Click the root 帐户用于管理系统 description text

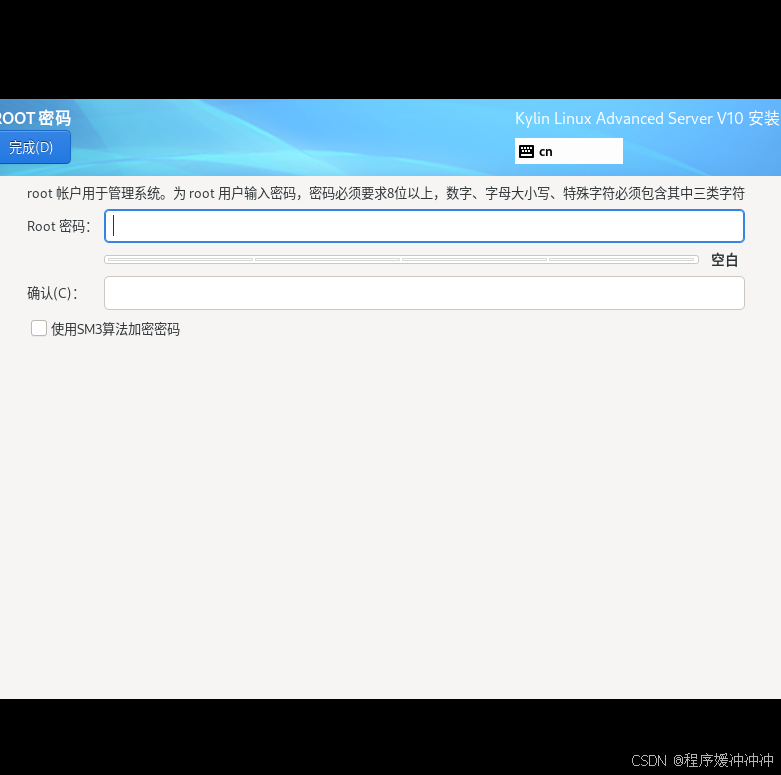coord(386,193)
